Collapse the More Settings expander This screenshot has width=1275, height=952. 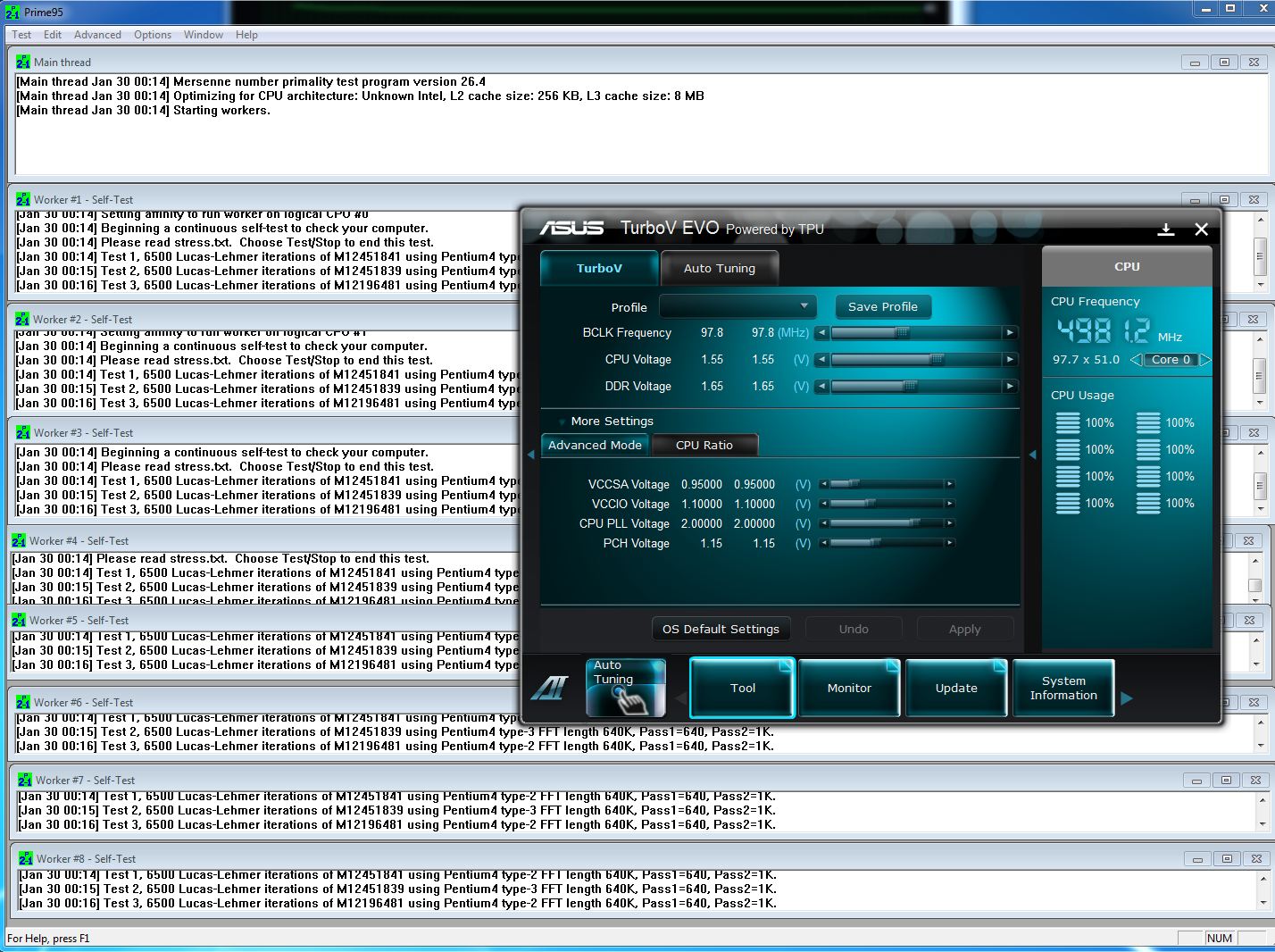pos(562,422)
